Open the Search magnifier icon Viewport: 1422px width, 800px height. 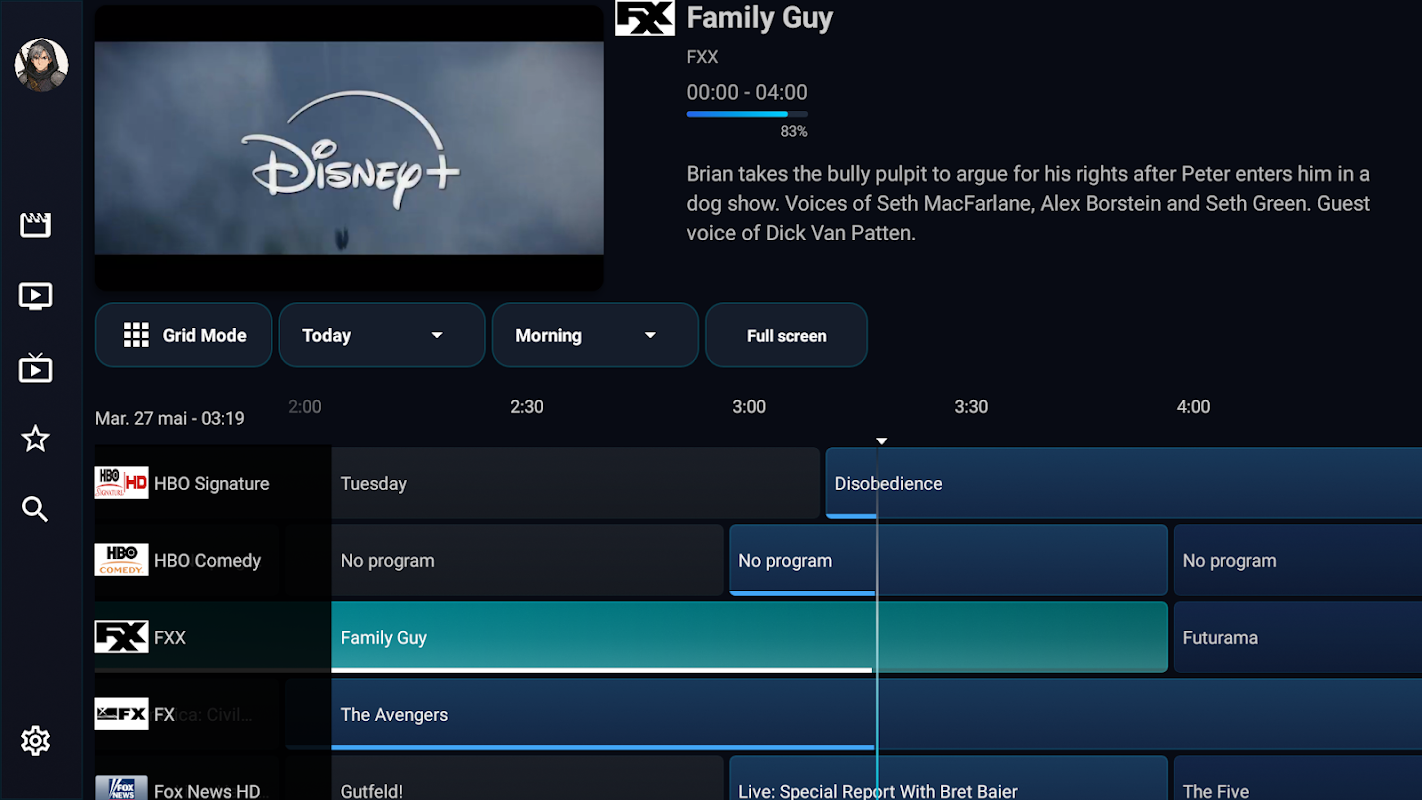click(x=35, y=510)
